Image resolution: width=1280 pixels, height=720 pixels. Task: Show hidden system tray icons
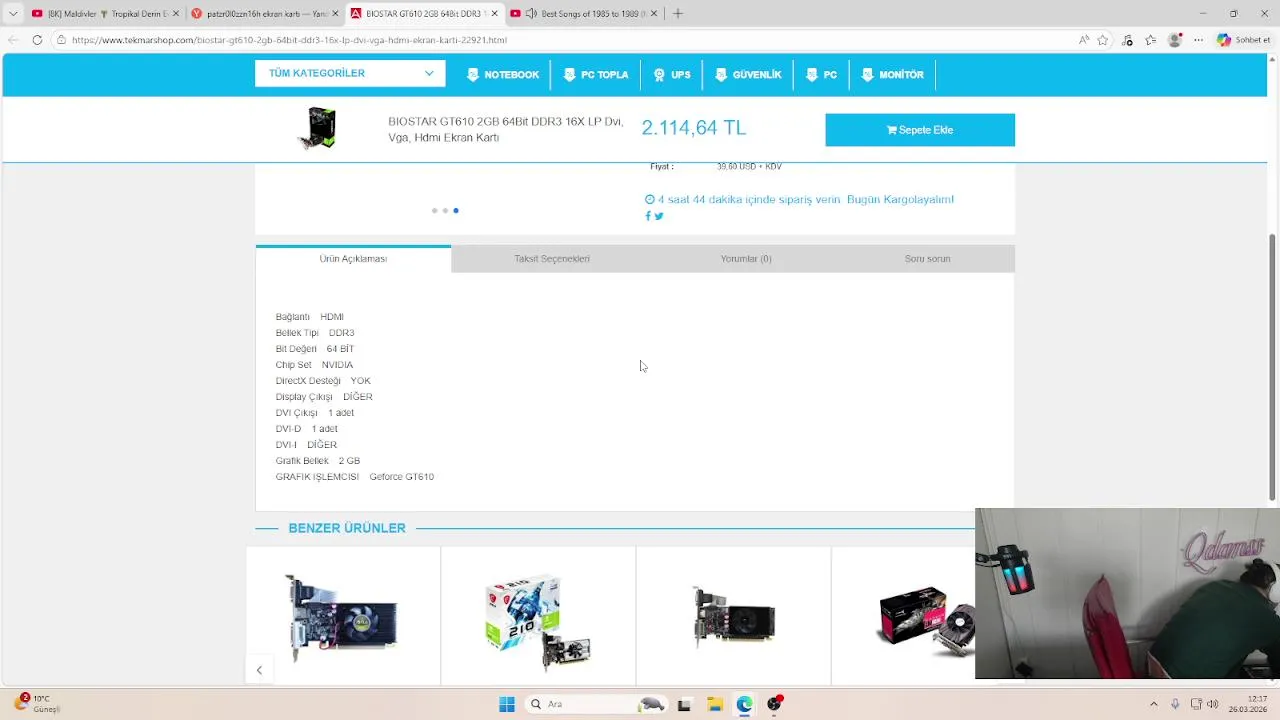(x=1153, y=704)
